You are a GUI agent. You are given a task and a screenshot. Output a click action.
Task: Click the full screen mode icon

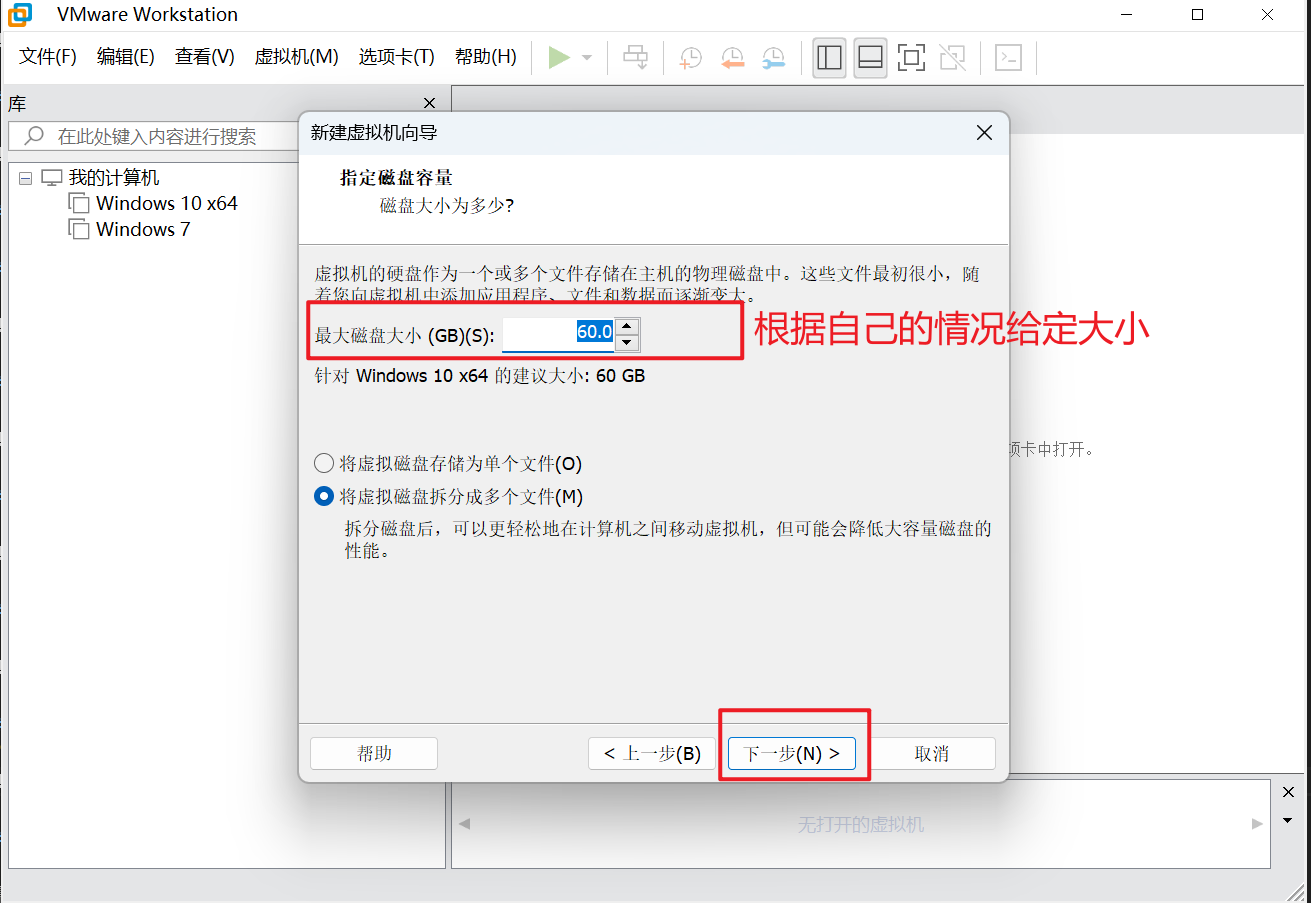click(x=911, y=58)
